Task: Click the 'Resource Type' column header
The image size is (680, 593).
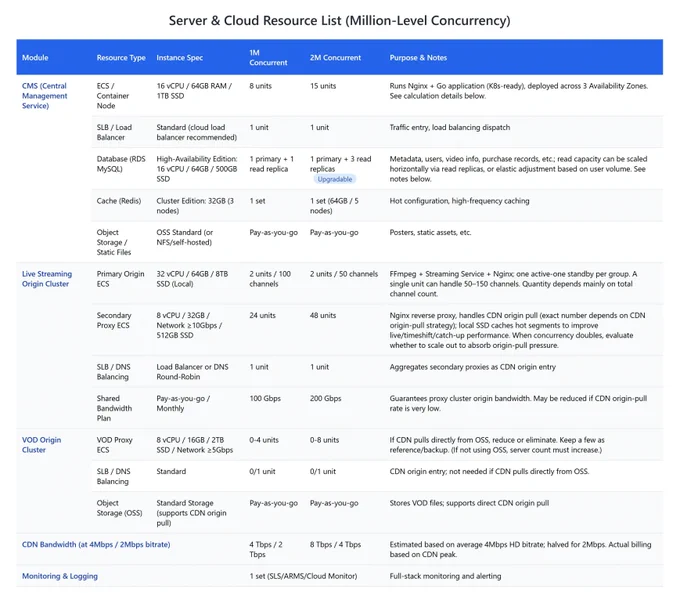Action: [x=121, y=58]
